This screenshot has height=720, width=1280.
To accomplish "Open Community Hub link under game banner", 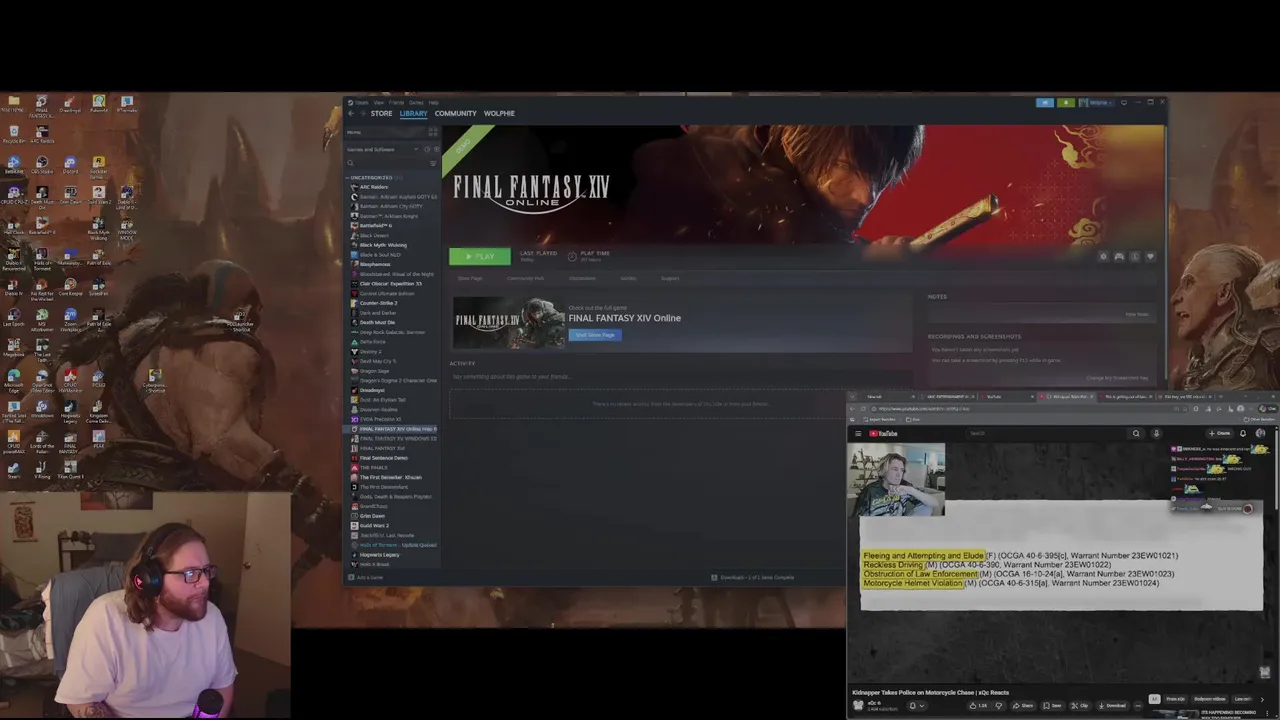I will (525, 278).
